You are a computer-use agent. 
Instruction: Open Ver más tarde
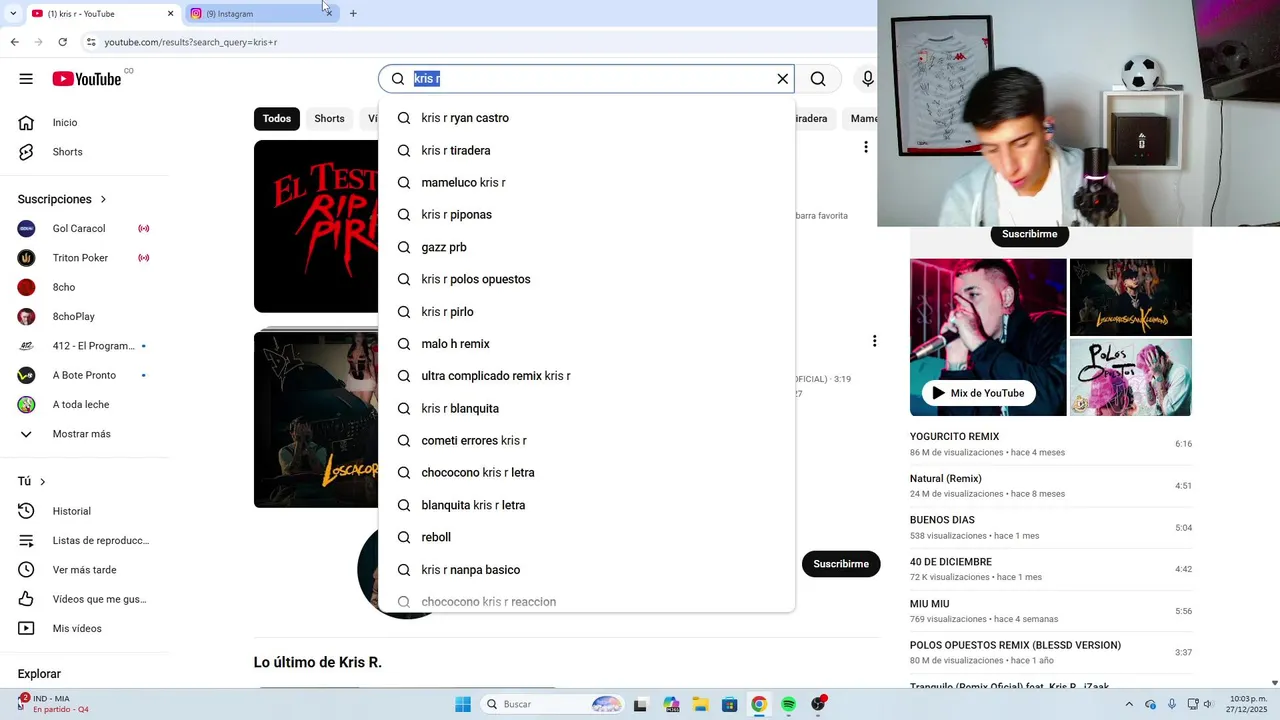[x=84, y=570]
